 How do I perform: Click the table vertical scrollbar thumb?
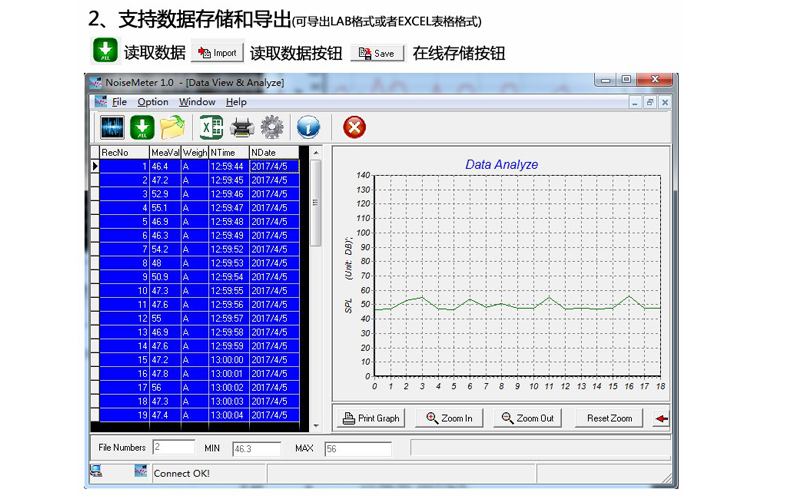(x=316, y=203)
